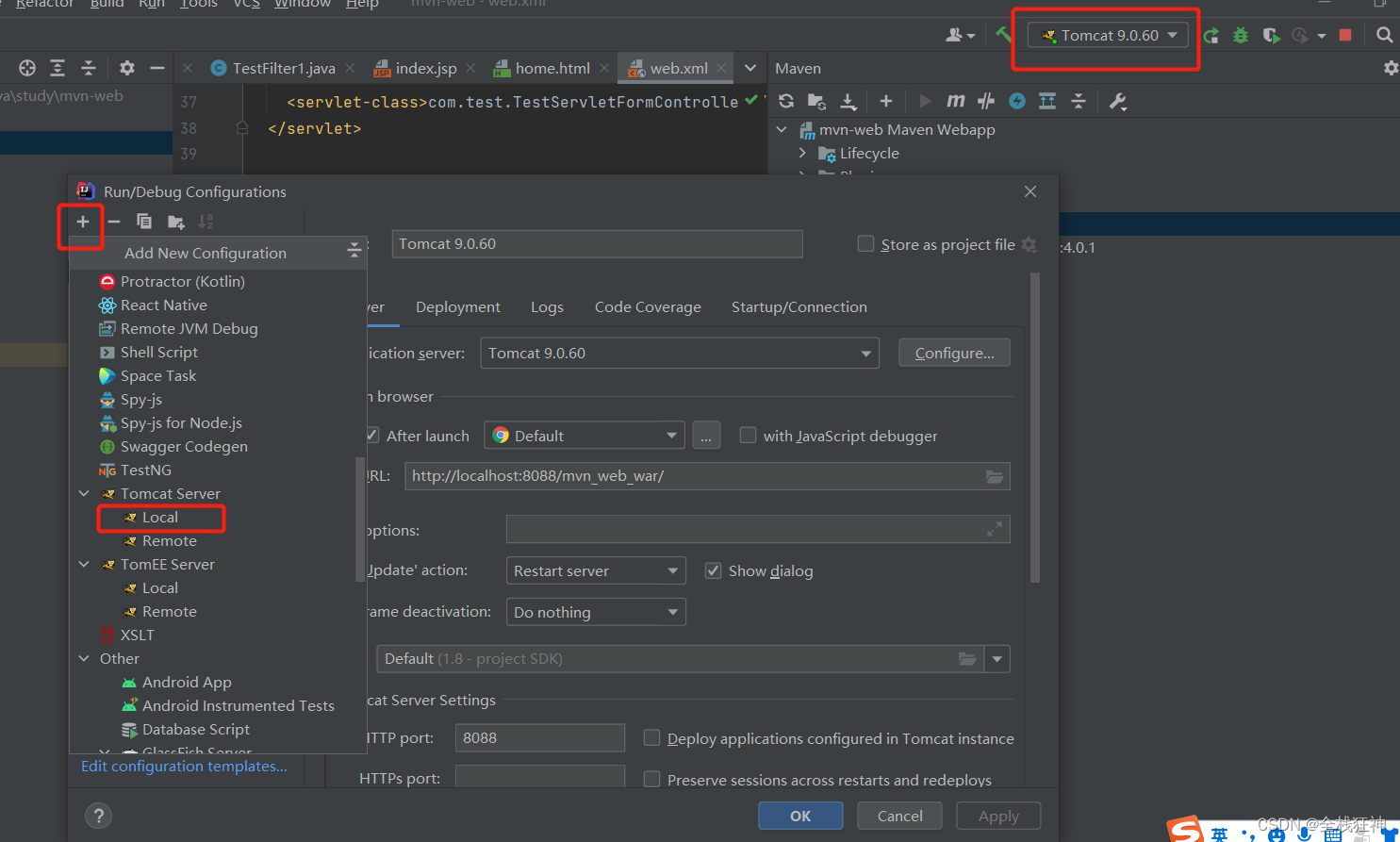The image size is (1400, 842).
Task: Collapse the TomEE Server tree node
Action: click(84, 565)
